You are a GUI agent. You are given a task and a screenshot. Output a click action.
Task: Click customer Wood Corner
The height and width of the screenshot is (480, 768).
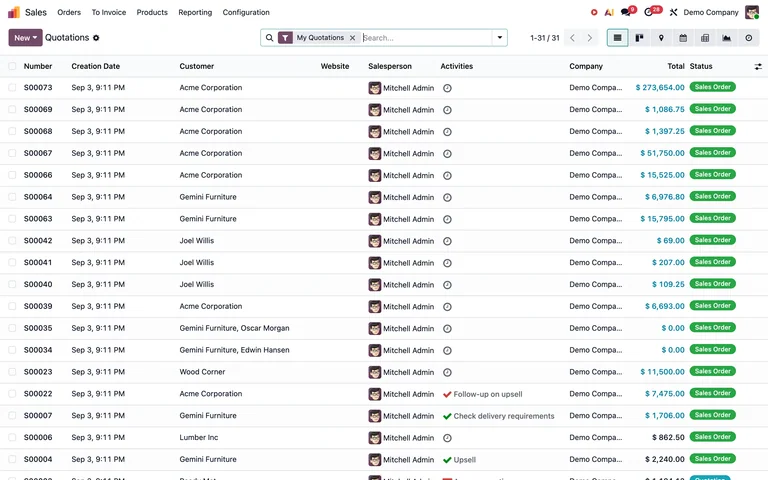[202, 372]
